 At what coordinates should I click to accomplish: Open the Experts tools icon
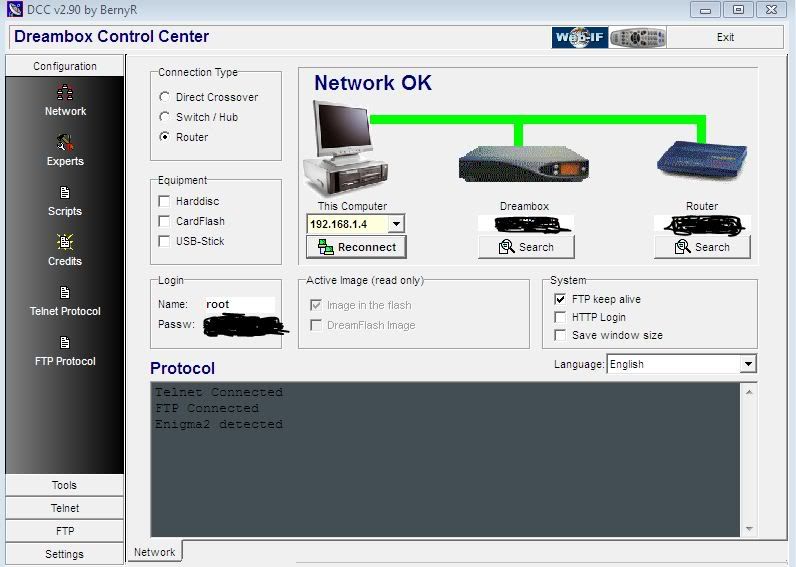pyautogui.click(x=65, y=143)
